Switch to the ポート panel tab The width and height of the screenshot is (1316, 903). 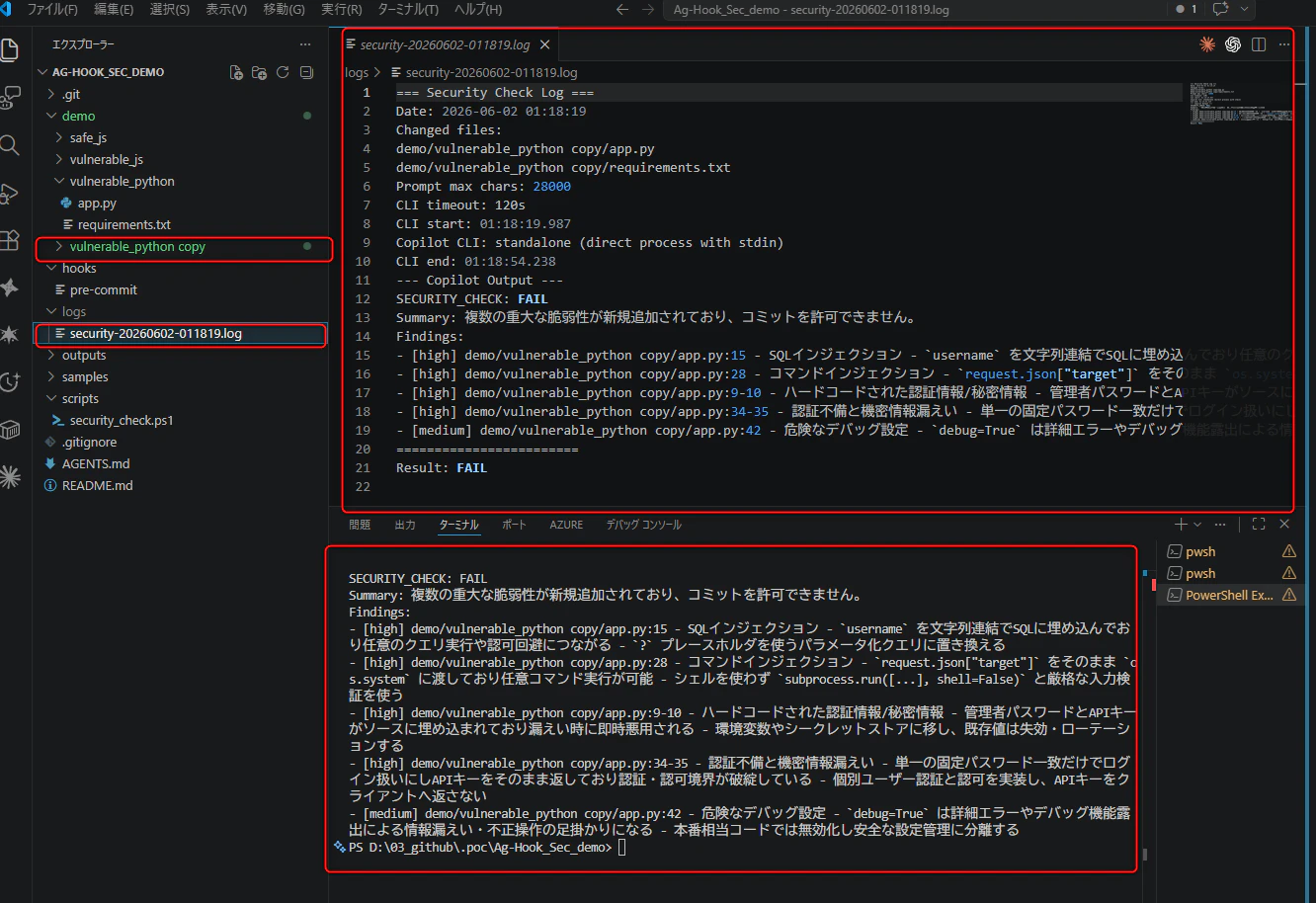click(514, 525)
